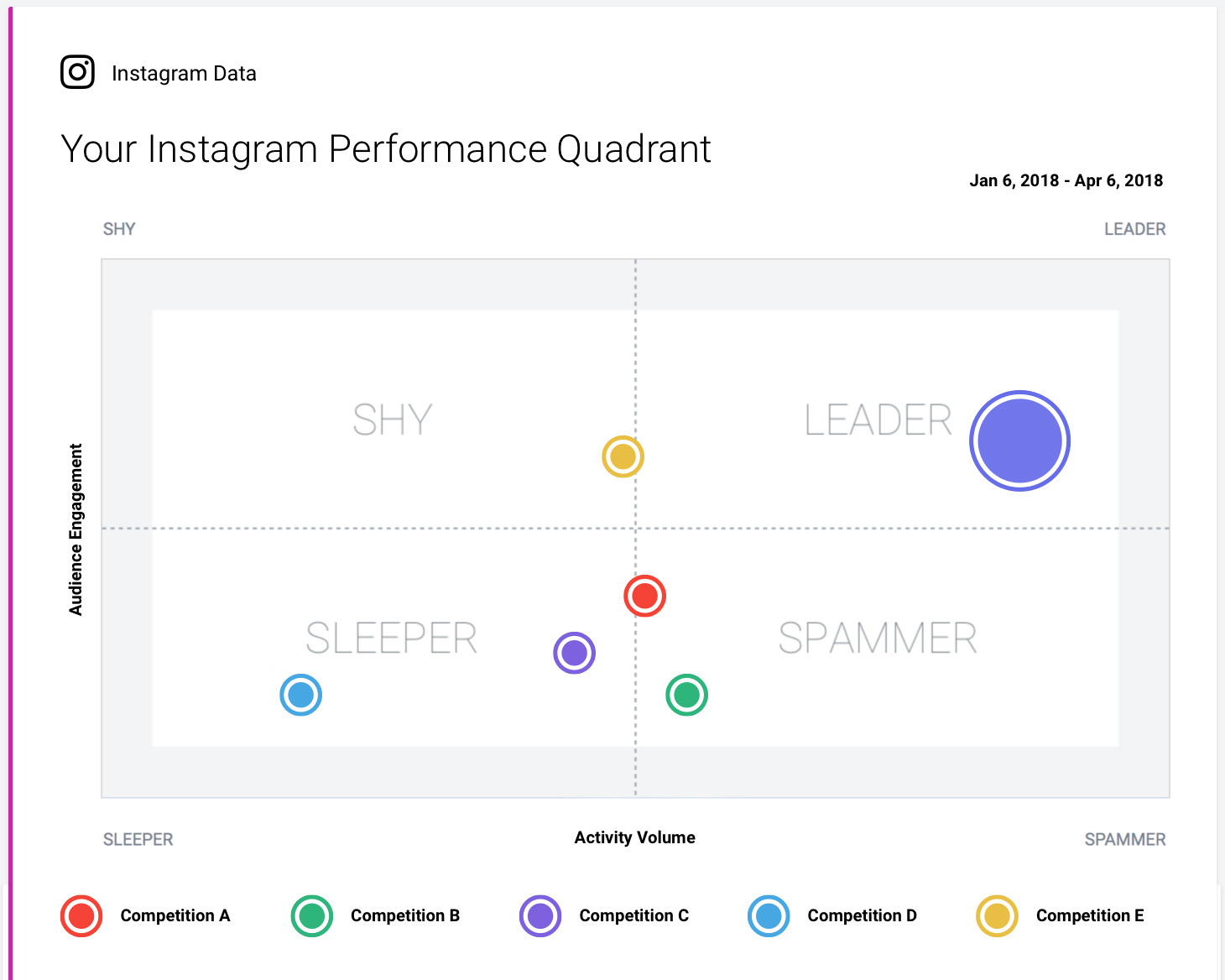Click the Instagram logo icon
1225x980 pixels.
click(77, 72)
